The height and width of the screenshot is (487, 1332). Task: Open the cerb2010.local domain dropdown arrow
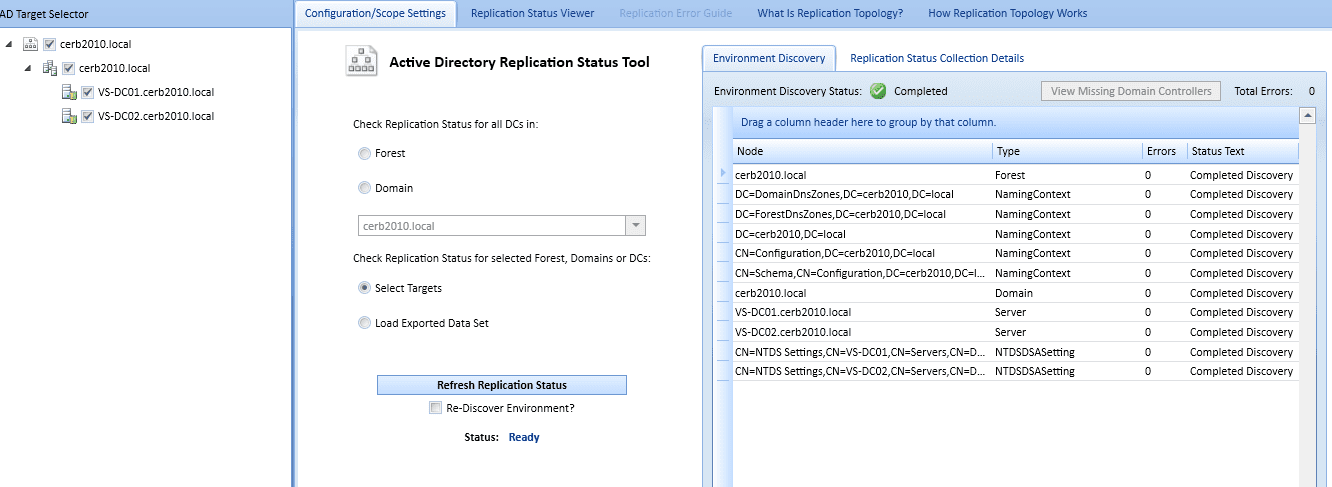(x=636, y=226)
